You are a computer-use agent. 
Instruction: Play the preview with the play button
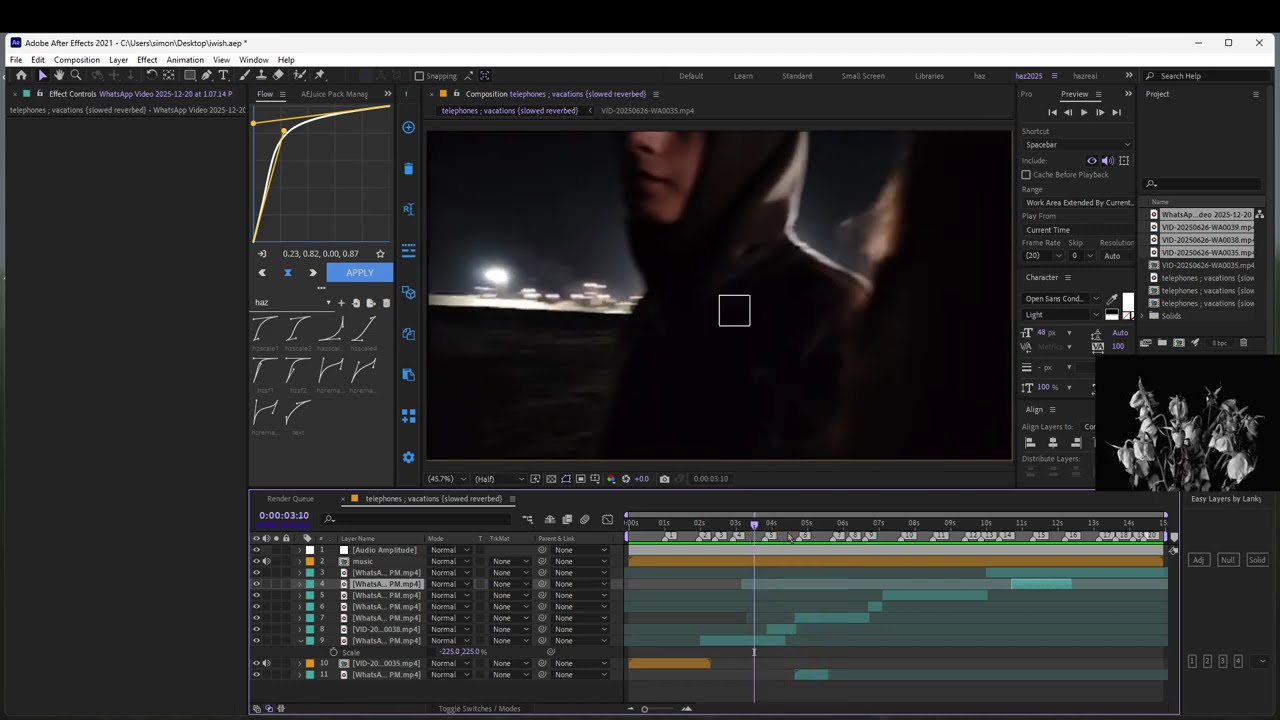point(1084,112)
